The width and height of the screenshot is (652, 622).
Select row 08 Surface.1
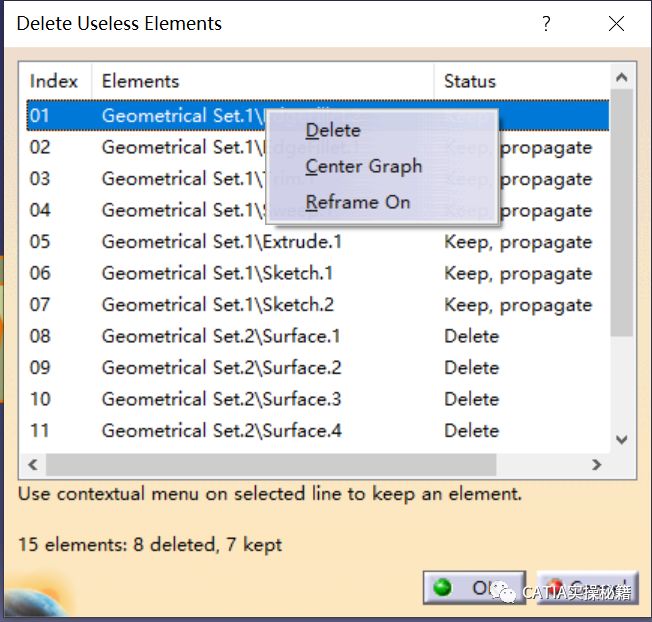click(x=221, y=336)
